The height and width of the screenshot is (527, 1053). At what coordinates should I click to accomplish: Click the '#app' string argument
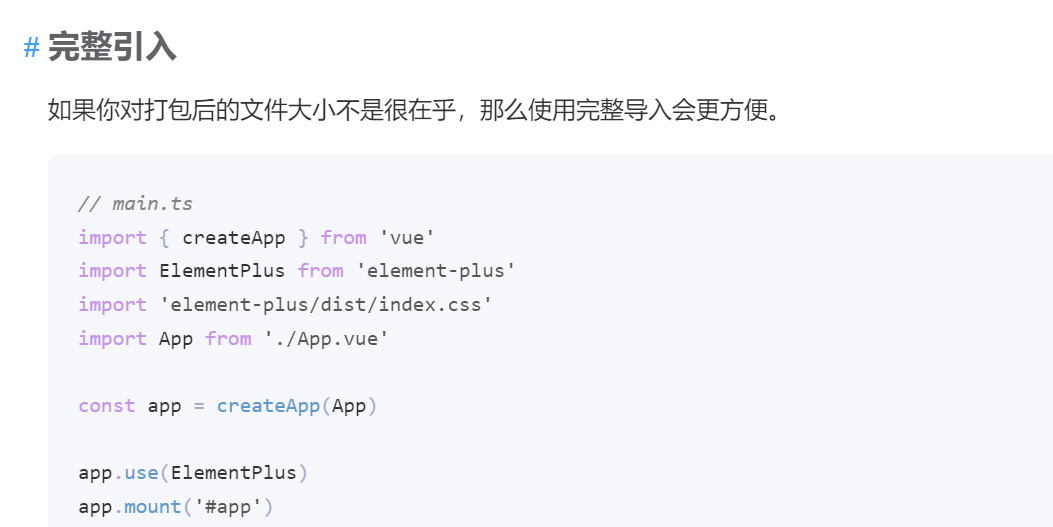[228, 507]
